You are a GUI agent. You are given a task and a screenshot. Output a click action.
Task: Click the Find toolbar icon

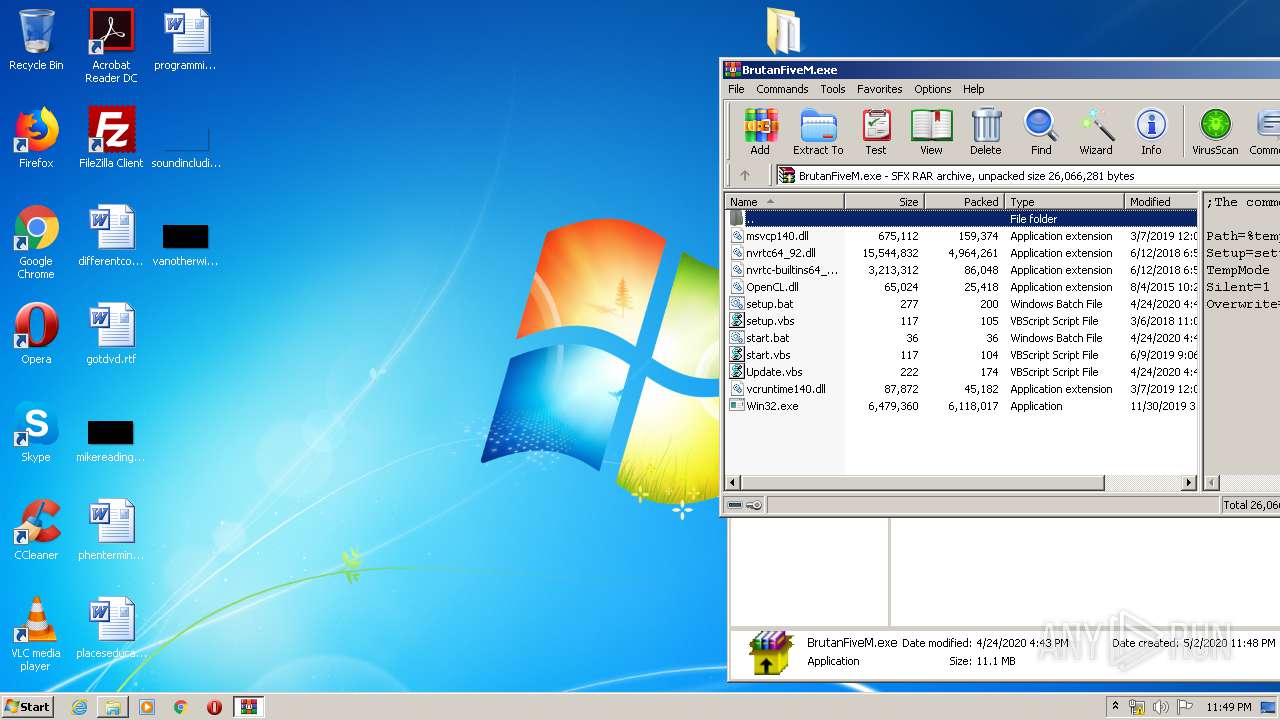point(1041,132)
